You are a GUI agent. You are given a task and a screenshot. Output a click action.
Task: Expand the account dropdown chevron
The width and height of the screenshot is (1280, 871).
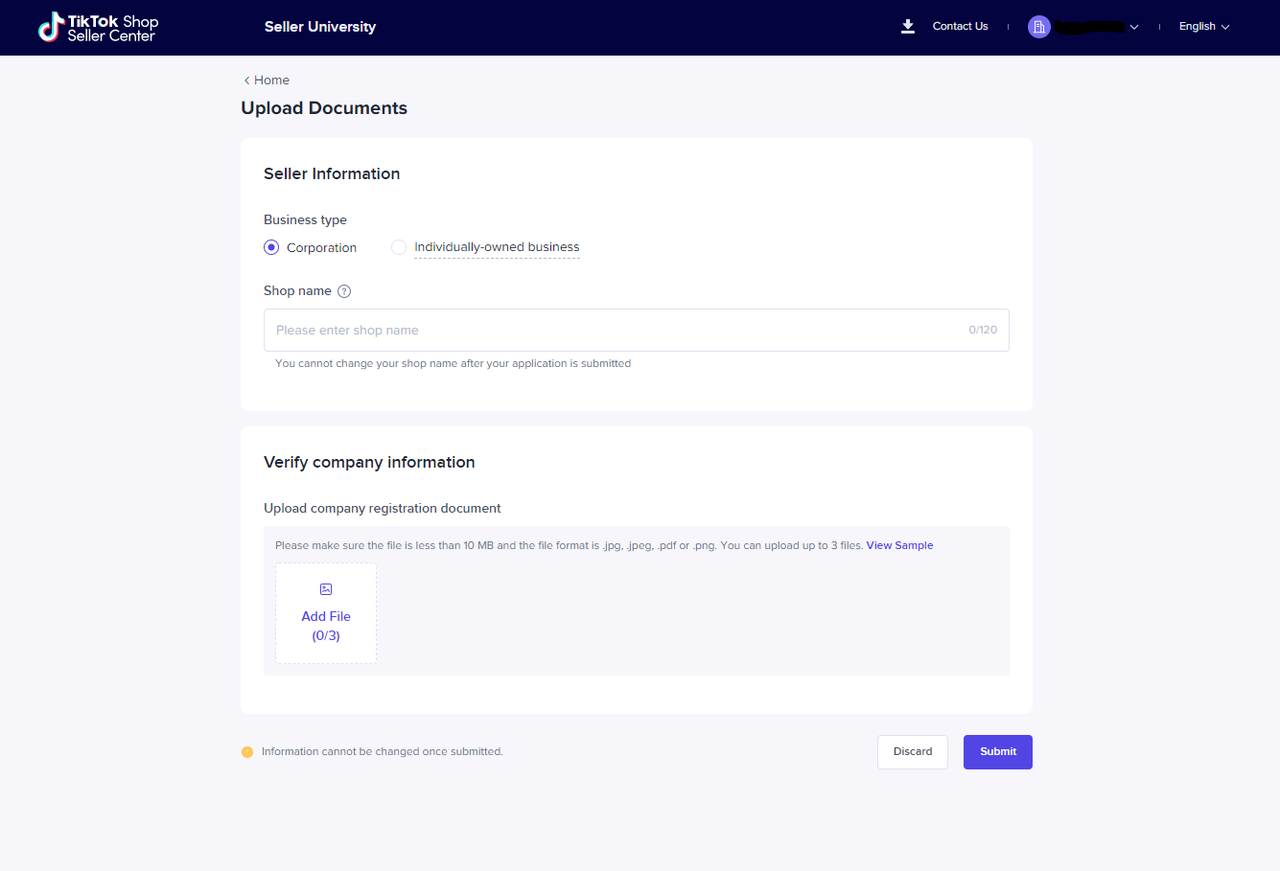click(1134, 28)
